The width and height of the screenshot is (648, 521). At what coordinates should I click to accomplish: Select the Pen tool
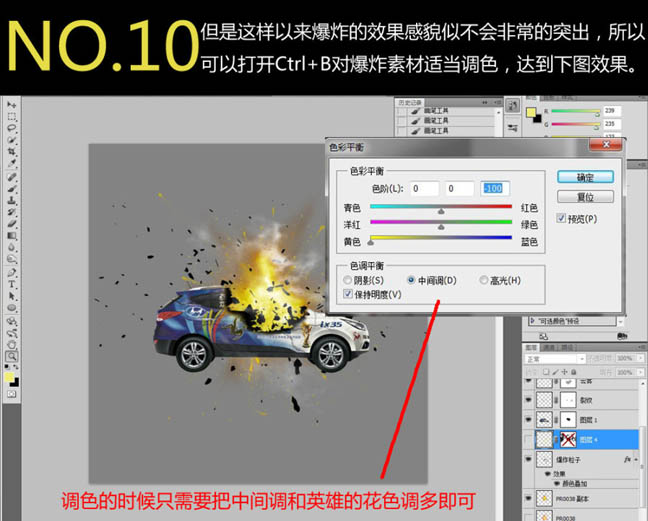click(12, 273)
